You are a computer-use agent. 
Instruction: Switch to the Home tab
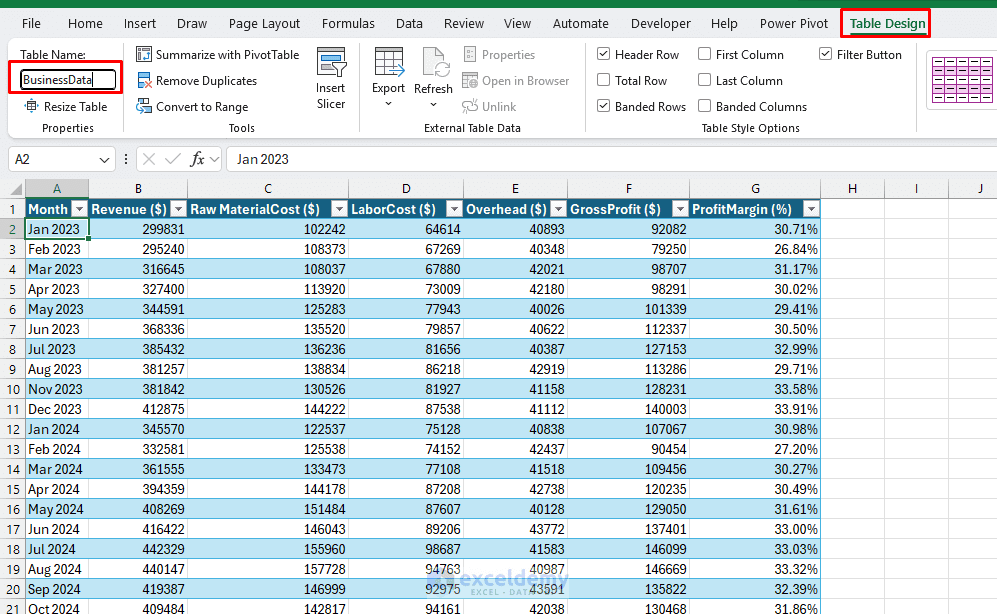[x=85, y=24]
